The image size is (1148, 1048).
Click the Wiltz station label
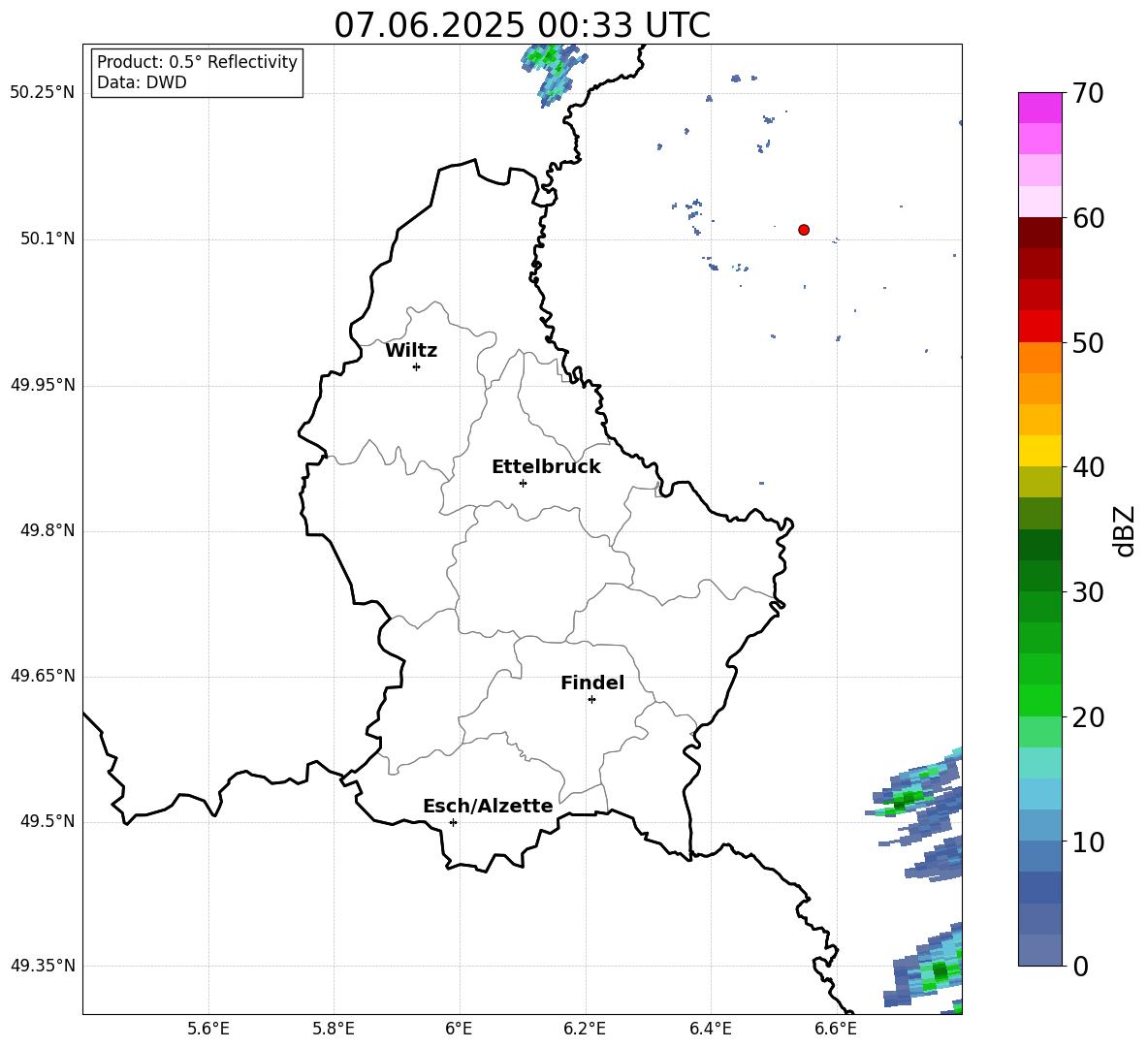tap(411, 351)
